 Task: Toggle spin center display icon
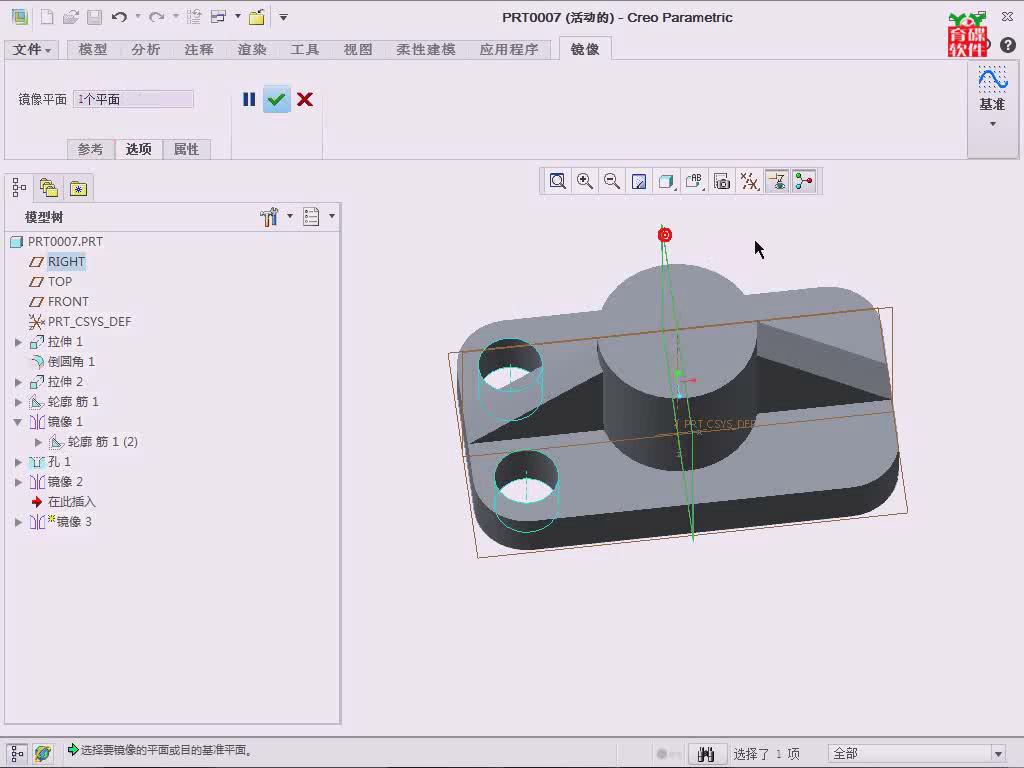804,181
